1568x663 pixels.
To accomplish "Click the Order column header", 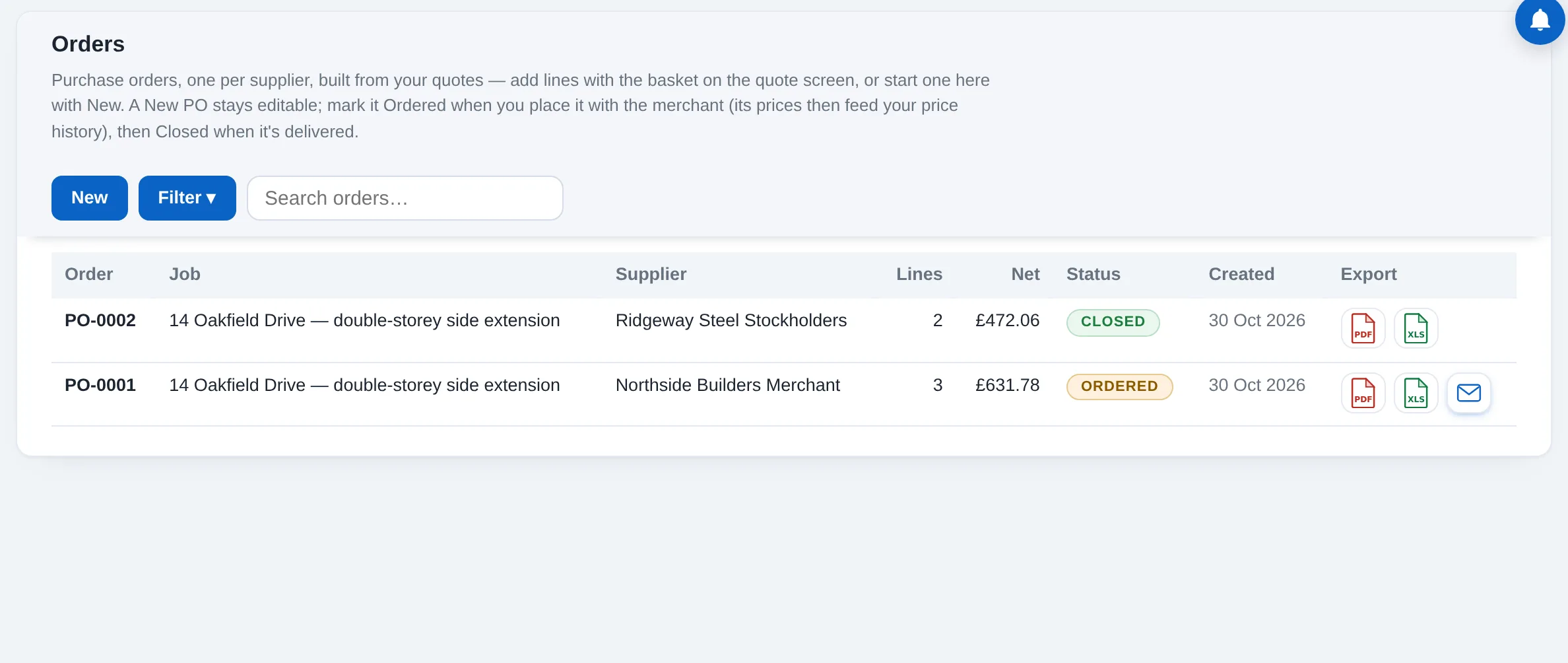I will pos(88,274).
